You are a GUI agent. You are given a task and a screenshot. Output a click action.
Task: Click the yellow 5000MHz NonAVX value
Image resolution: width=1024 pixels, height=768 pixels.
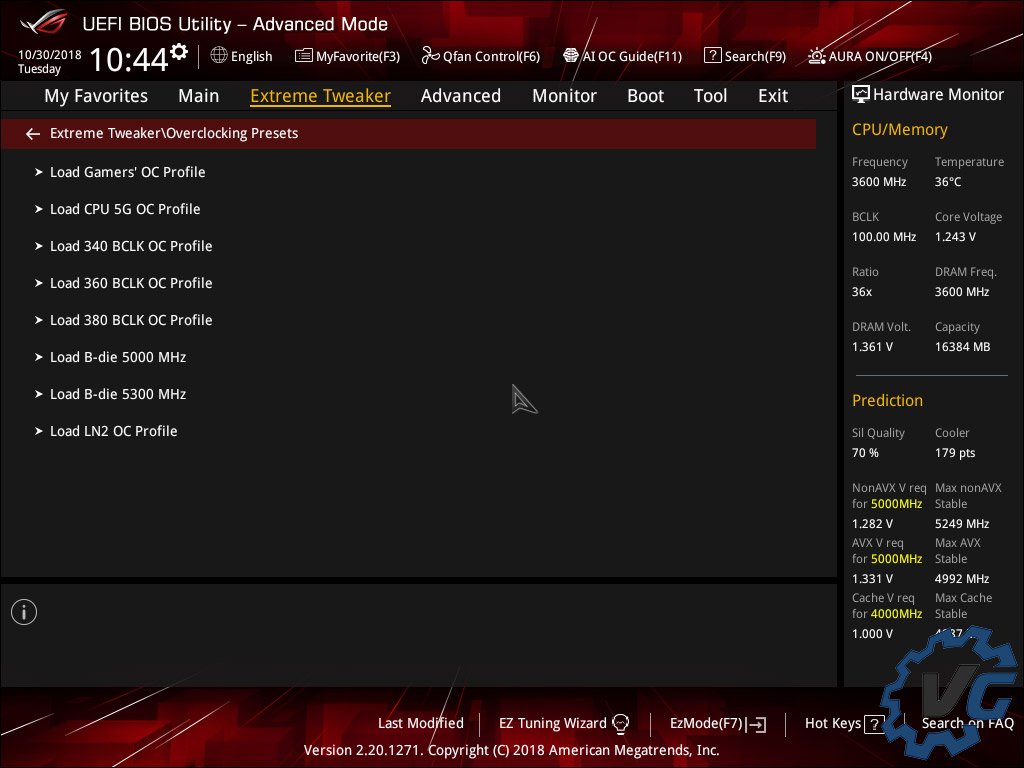click(897, 504)
